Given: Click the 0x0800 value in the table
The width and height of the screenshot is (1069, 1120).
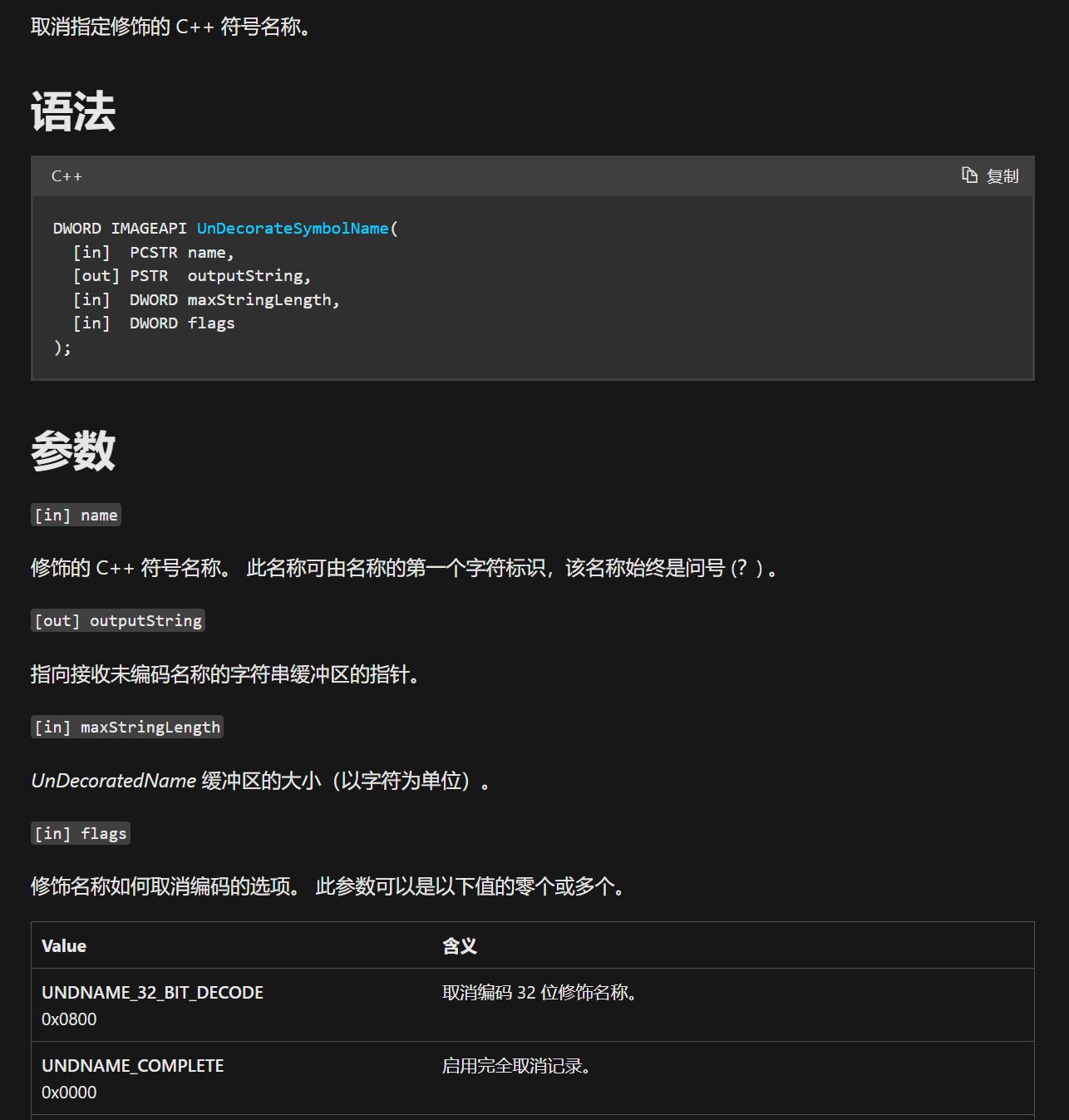Looking at the screenshot, I should [x=69, y=1019].
